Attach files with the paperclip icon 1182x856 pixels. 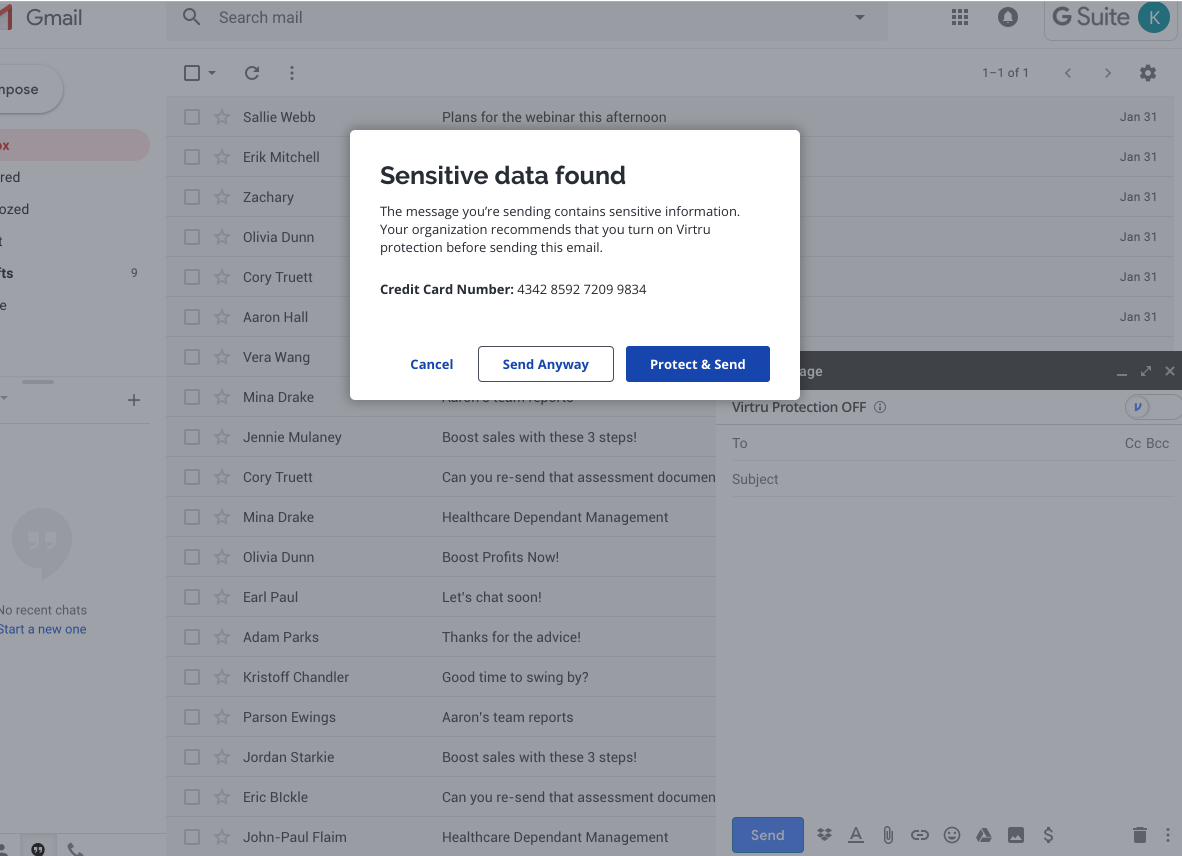[888, 835]
